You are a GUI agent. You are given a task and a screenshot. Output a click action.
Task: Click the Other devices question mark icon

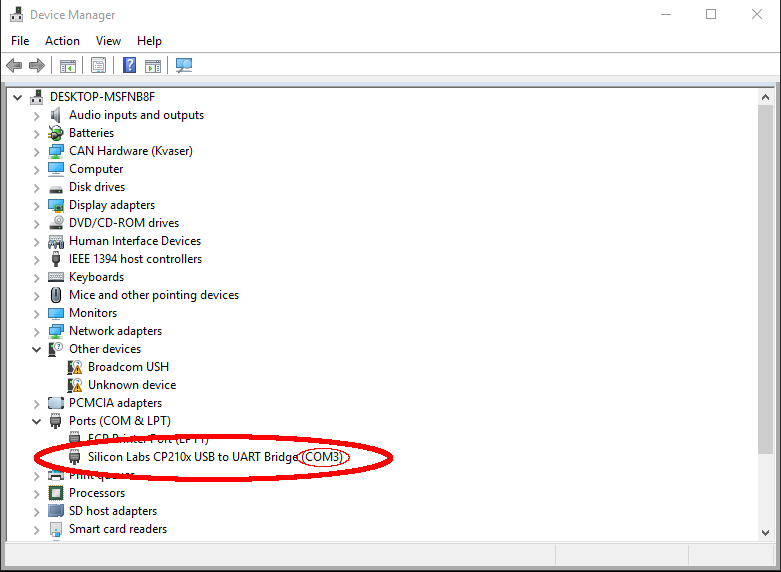point(56,349)
